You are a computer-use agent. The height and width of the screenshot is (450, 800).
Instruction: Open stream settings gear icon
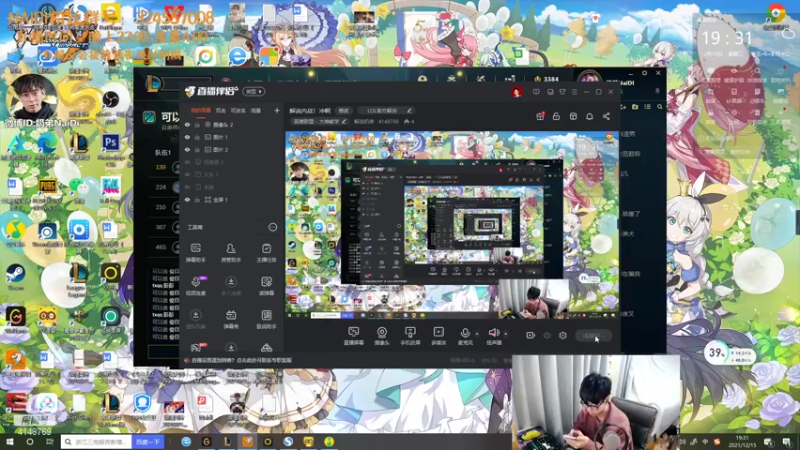pyautogui.click(x=563, y=336)
